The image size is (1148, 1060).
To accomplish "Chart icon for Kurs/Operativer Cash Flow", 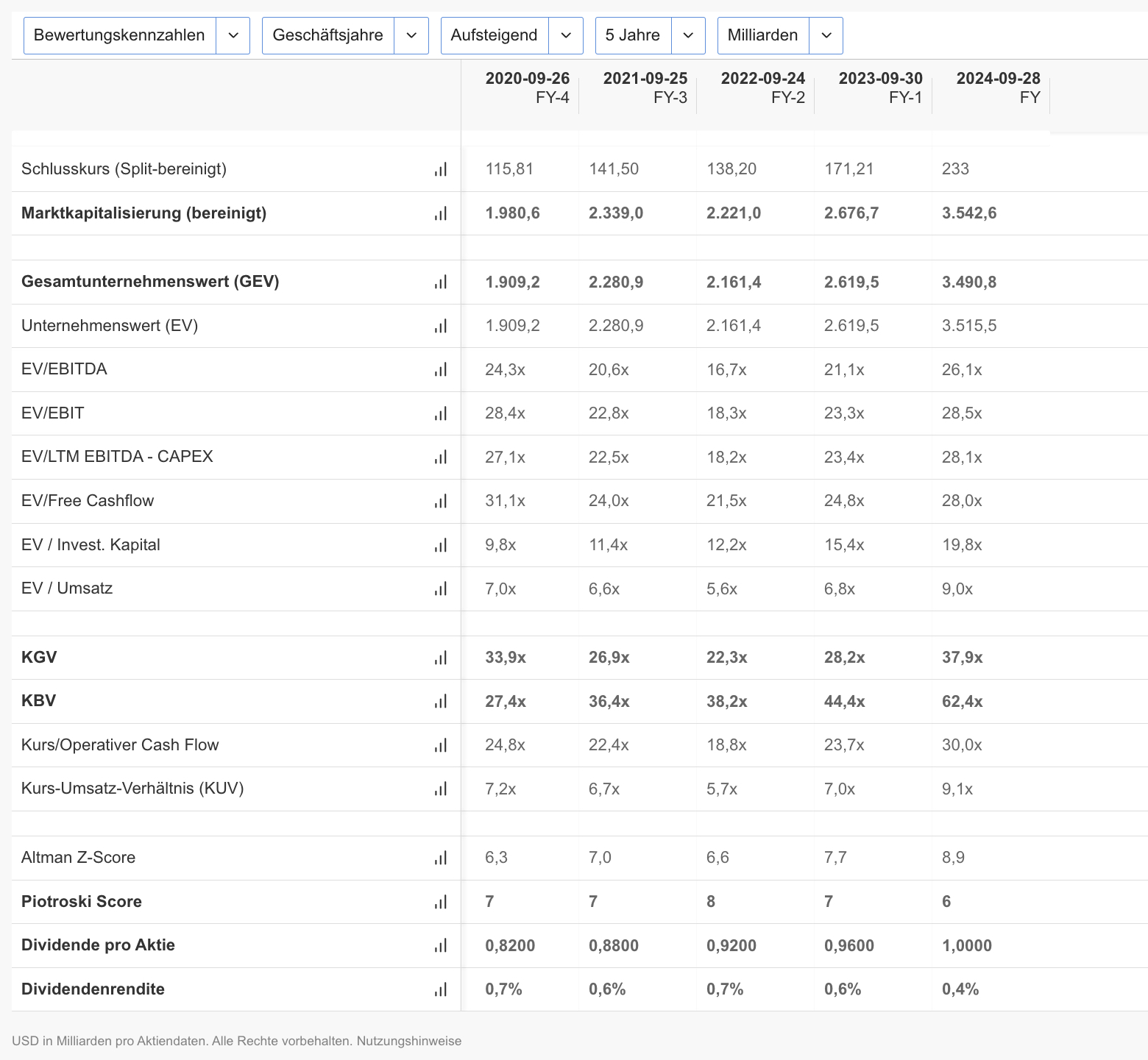I will point(440,745).
